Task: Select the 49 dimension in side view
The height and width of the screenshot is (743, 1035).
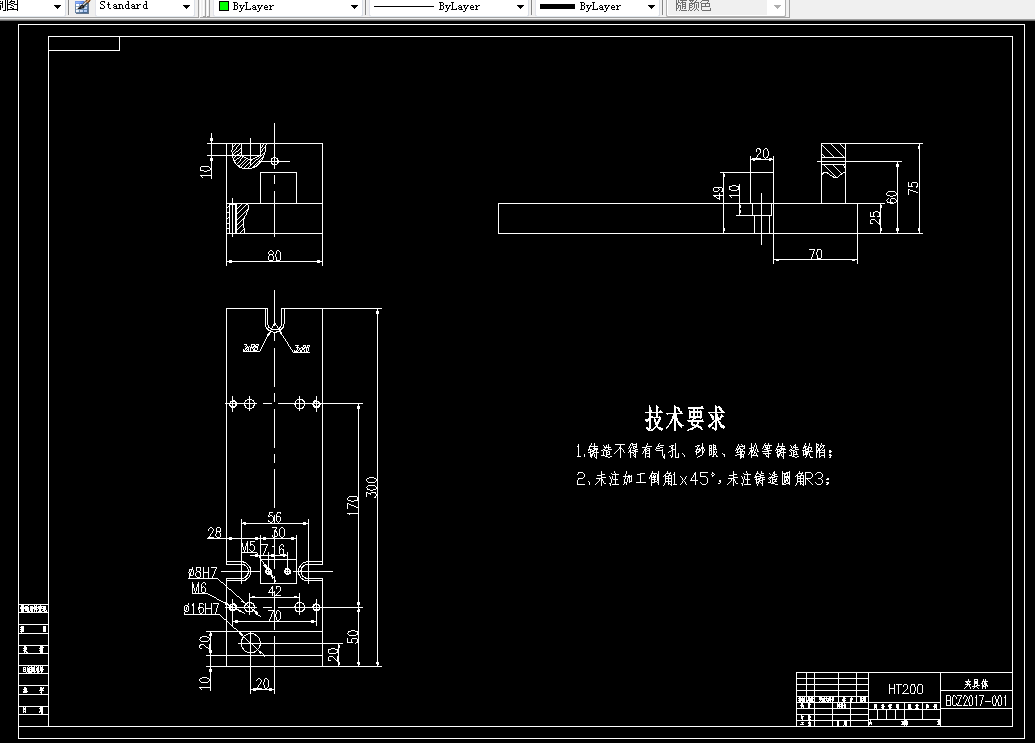Action: tap(718, 193)
